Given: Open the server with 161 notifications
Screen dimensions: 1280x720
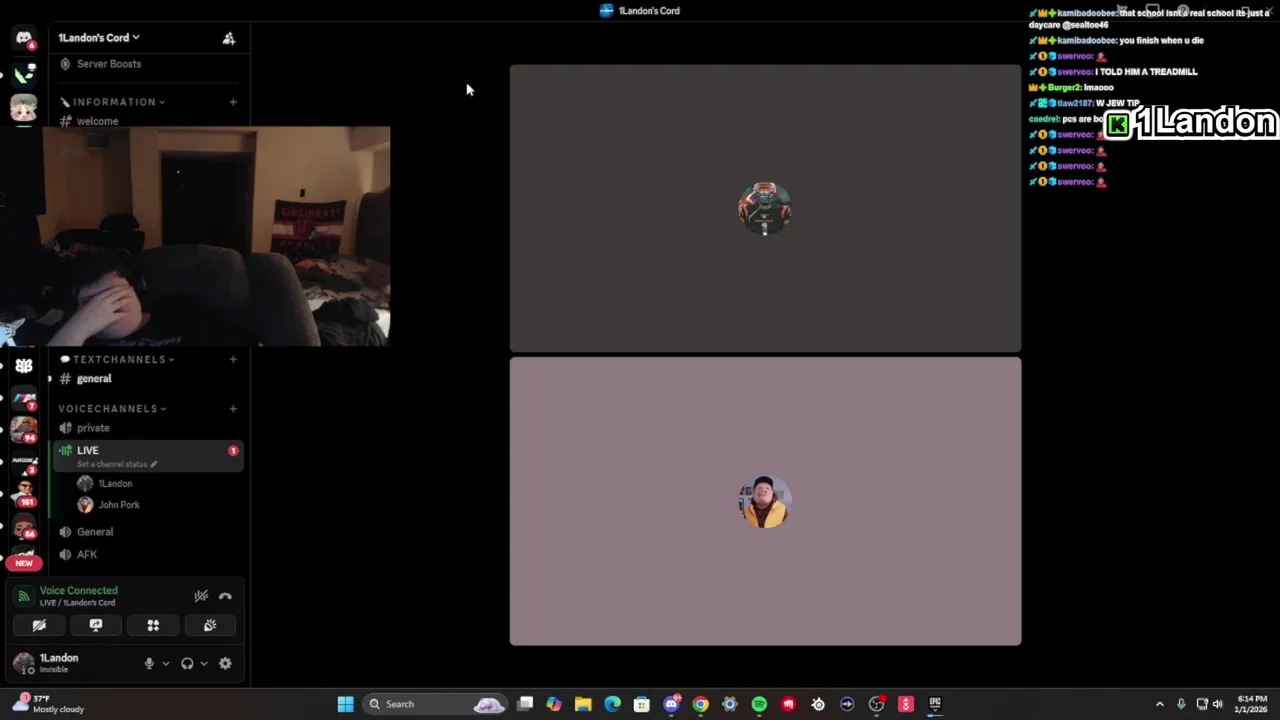Looking at the screenshot, I should click(x=24, y=493).
